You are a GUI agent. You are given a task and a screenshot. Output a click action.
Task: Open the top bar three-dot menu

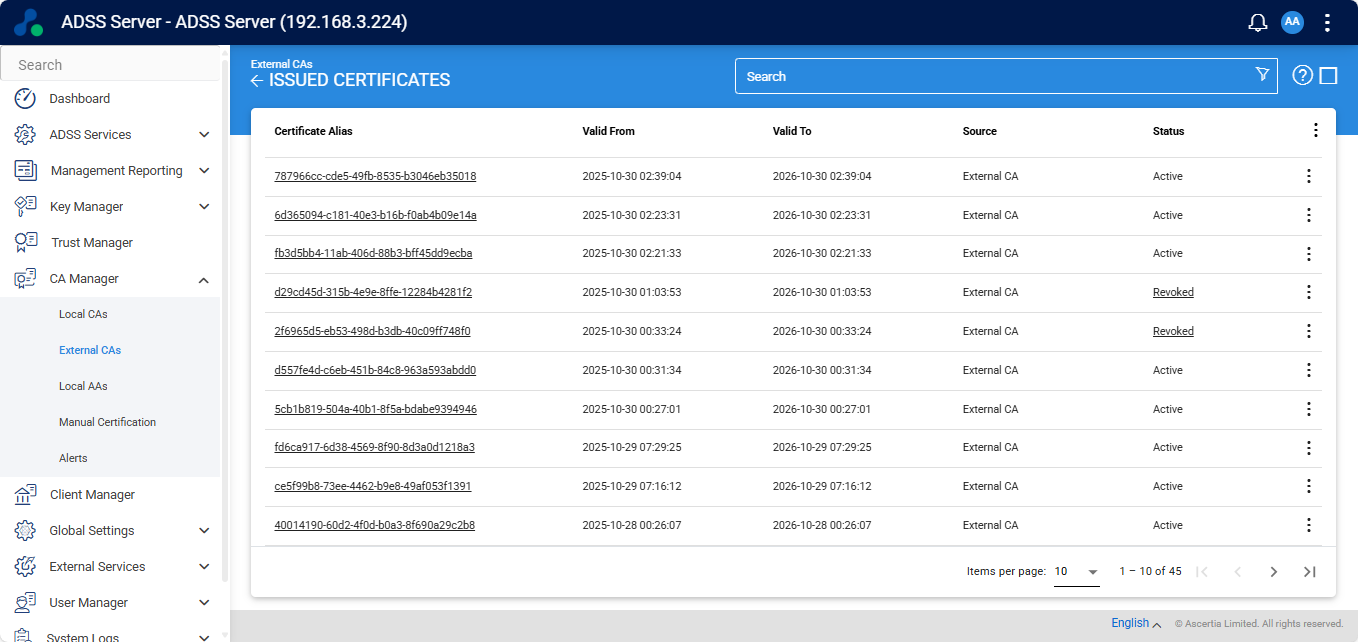(x=1327, y=23)
